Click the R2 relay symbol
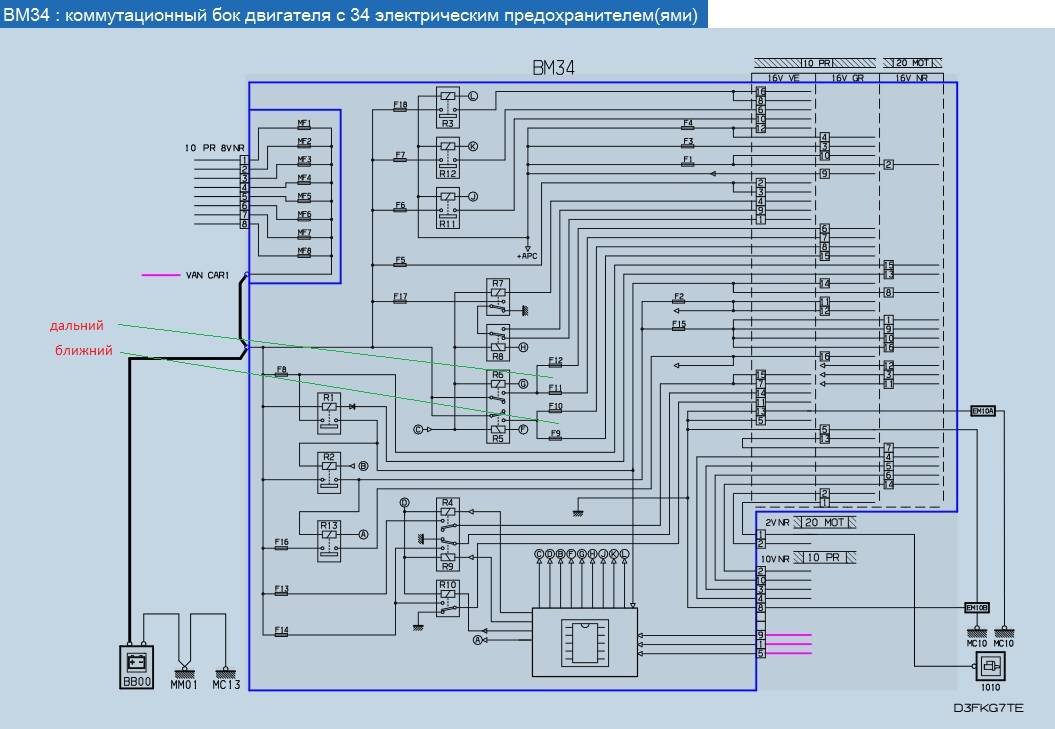 click(328, 472)
